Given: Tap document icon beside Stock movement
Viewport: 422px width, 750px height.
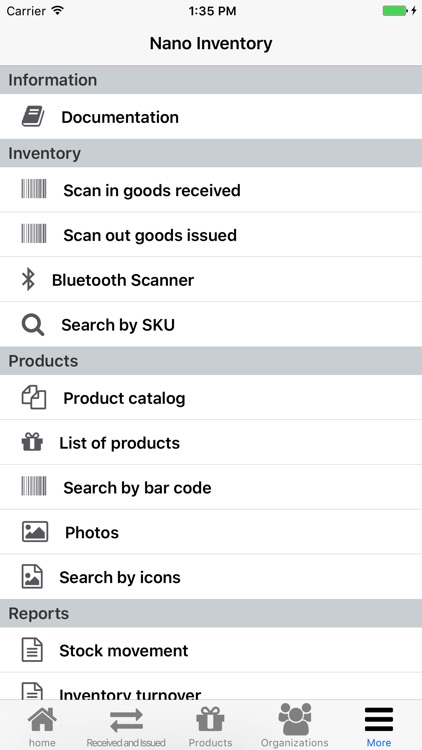Looking at the screenshot, I should click(x=32, y=650).
